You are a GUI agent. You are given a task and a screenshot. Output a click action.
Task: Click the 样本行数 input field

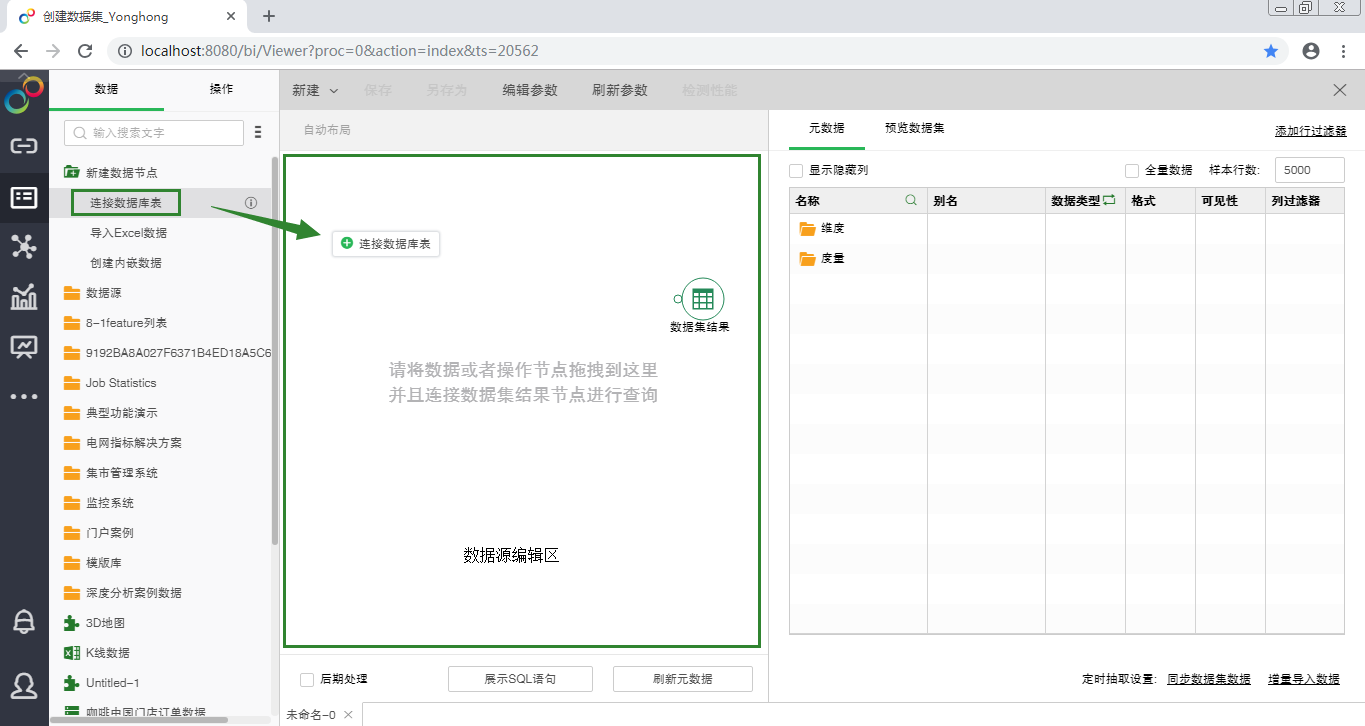1309,170
